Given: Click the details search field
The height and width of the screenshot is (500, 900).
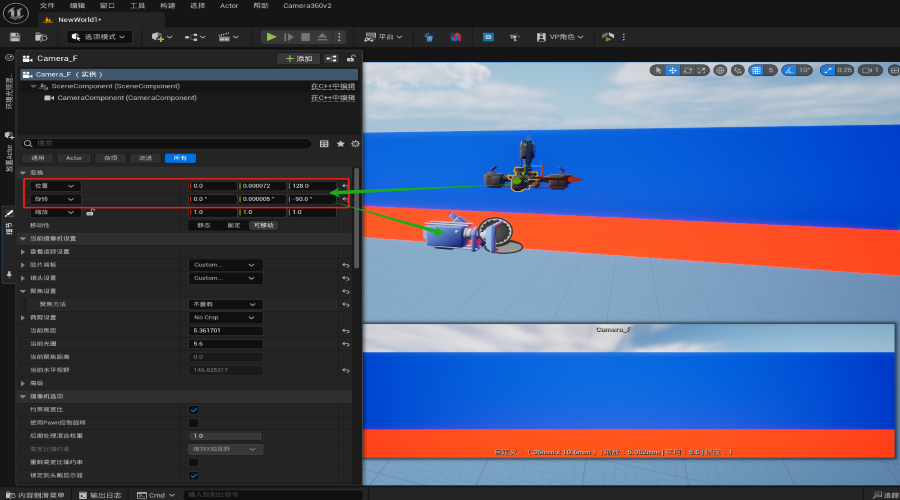Looking at the screenshot, I should coord(166,144).
